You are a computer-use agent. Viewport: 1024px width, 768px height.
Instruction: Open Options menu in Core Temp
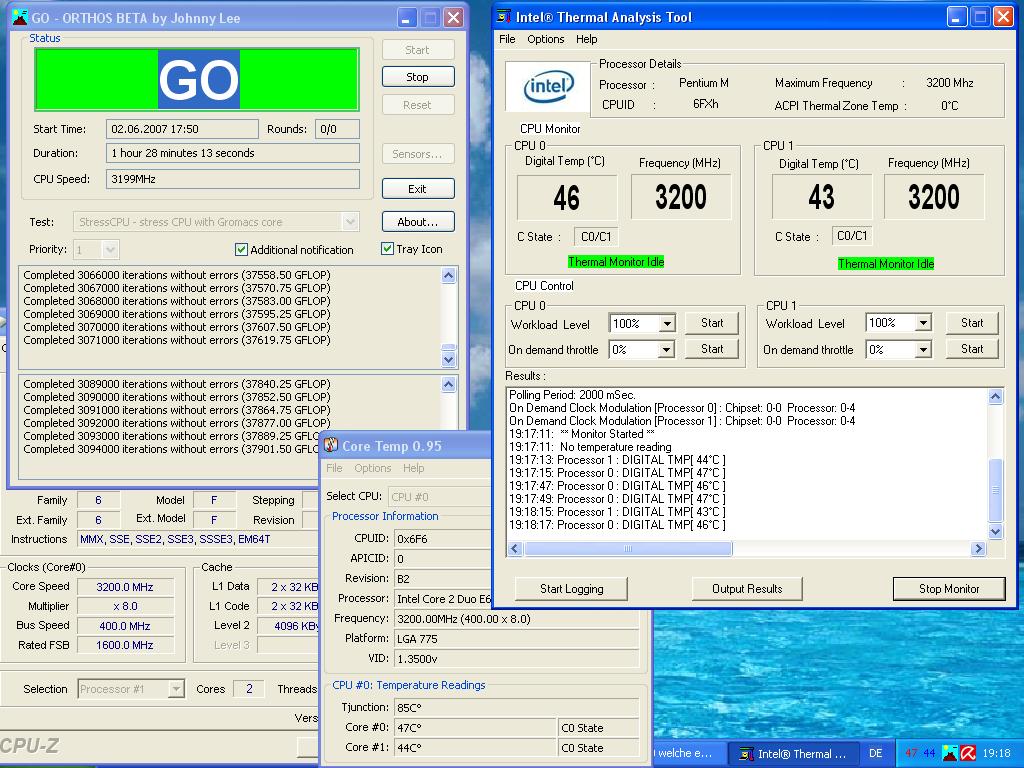[372, 468]
